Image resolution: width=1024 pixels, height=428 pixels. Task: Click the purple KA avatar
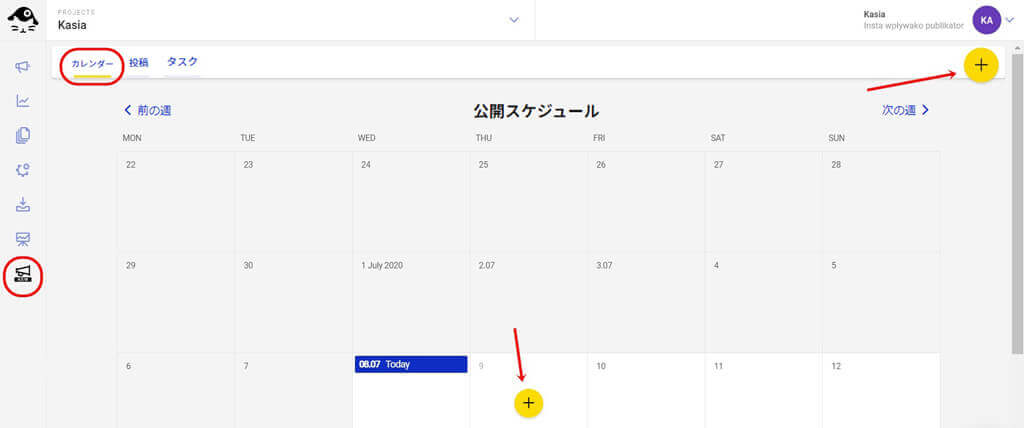point(986,19)
